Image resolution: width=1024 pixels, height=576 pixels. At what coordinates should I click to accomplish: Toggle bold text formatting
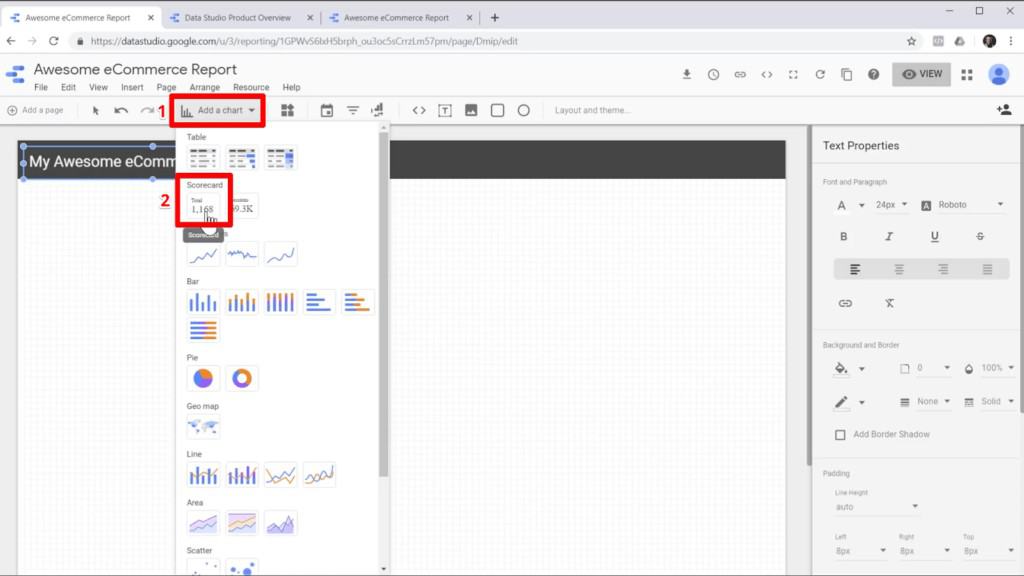[843, 237]
